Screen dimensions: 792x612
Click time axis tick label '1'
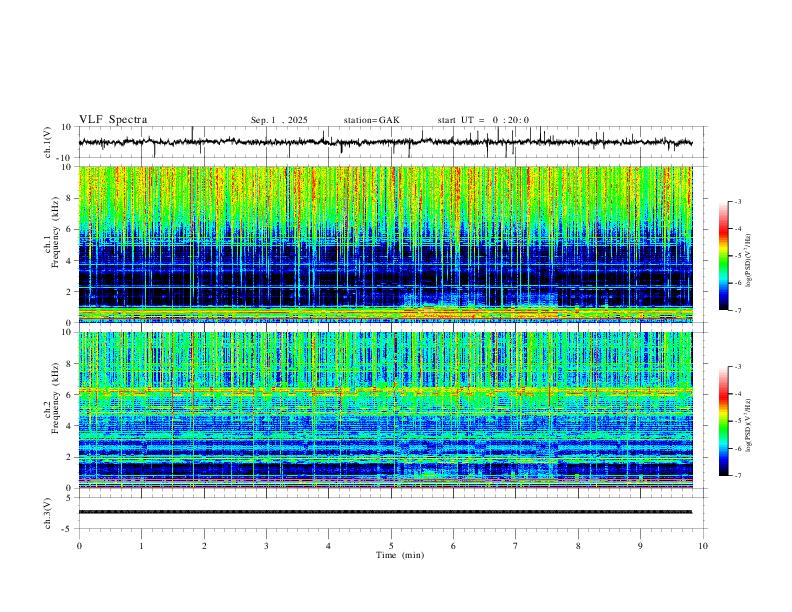[x=141, y=546]
